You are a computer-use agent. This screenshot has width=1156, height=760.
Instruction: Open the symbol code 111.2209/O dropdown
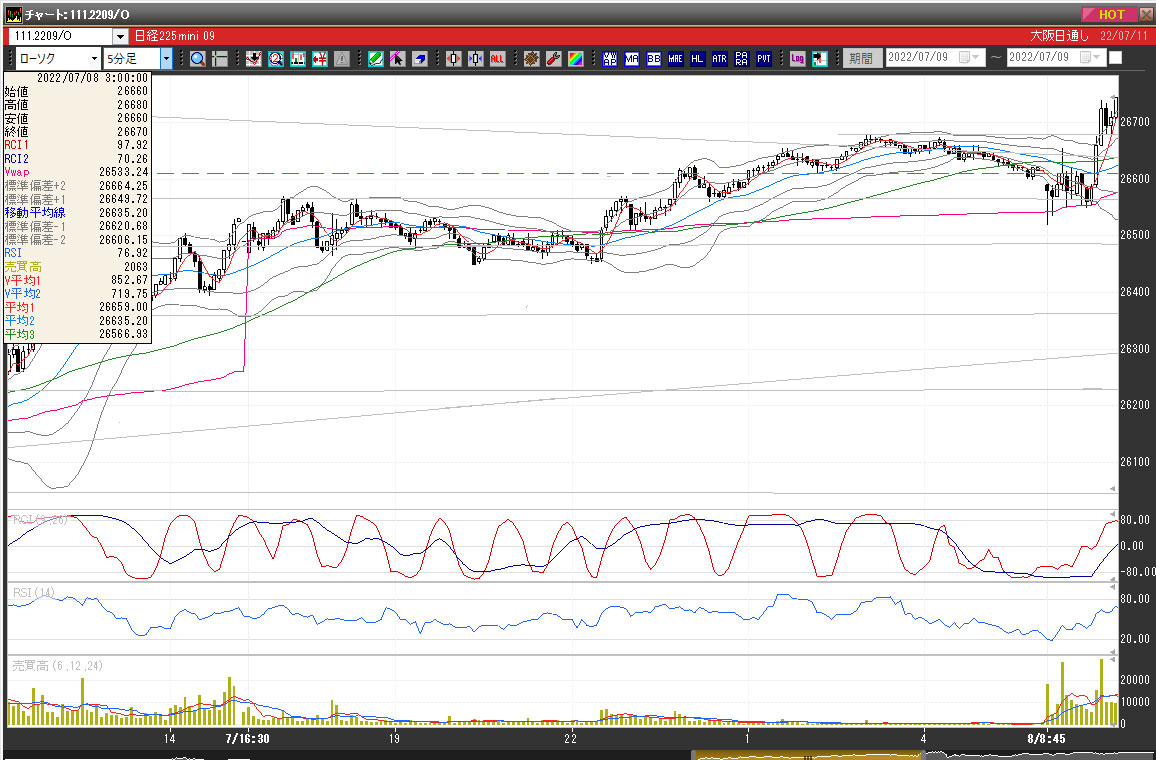coord(120,36)
